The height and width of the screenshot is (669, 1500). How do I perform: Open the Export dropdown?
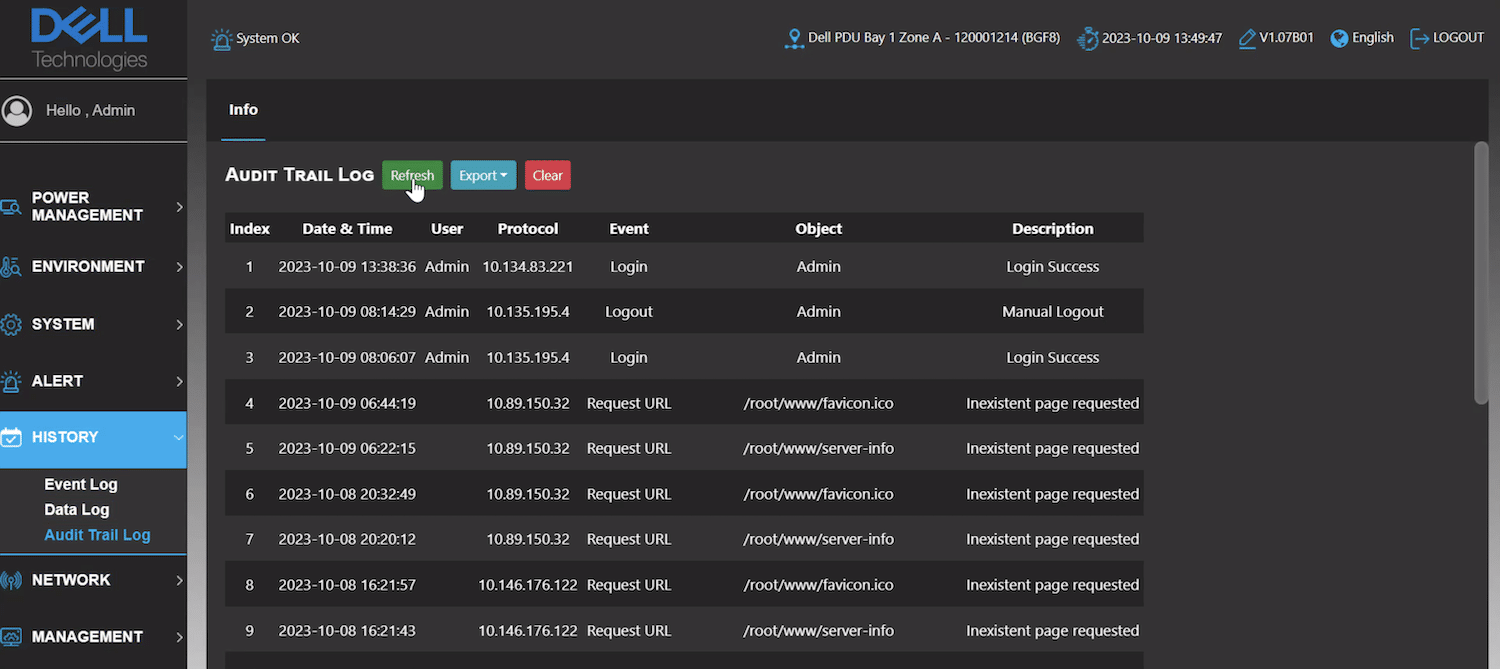click(x=483, y=175)
